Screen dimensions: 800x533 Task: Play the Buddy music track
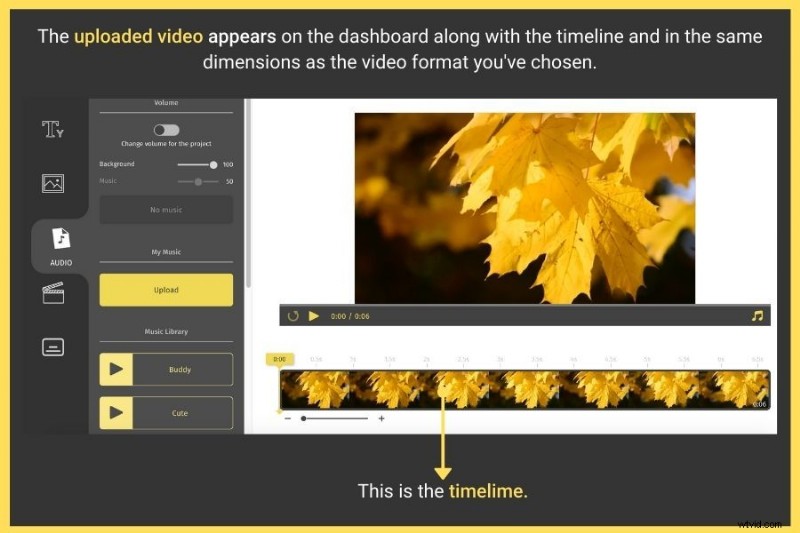116,369
